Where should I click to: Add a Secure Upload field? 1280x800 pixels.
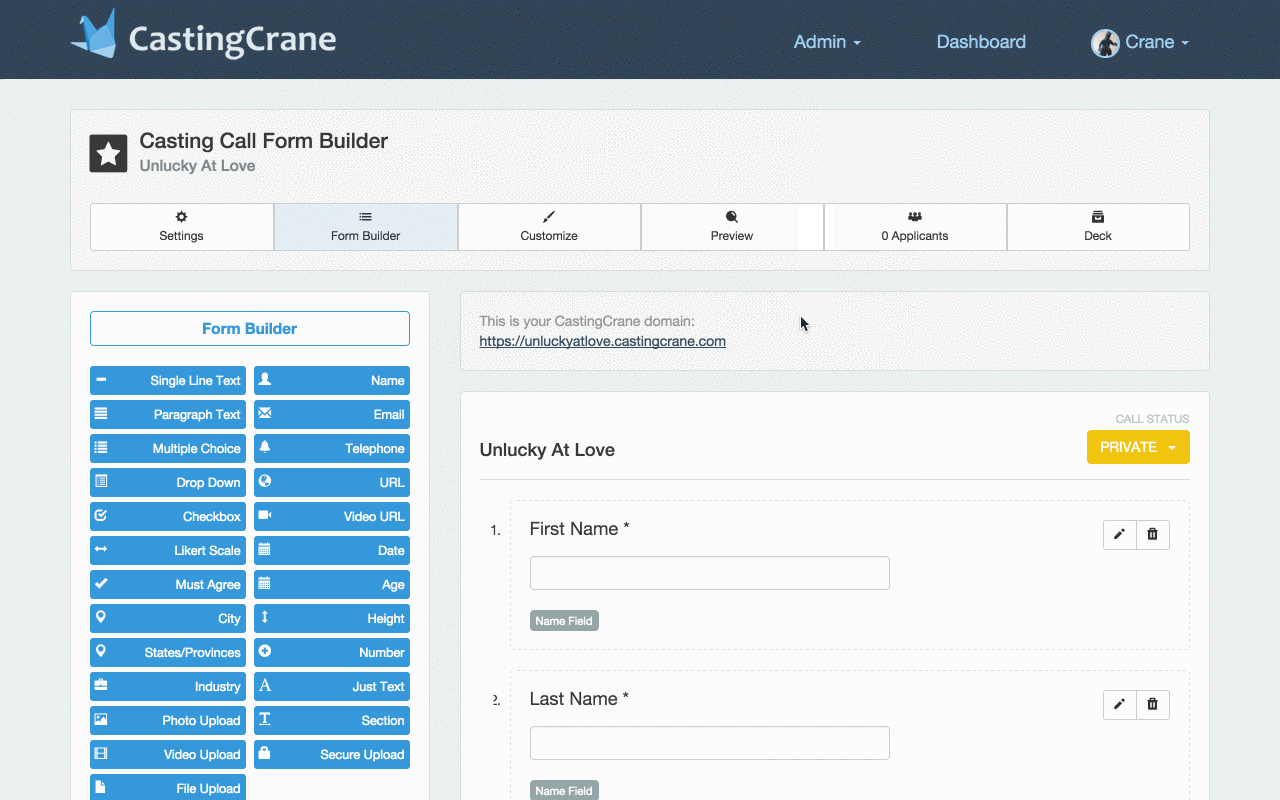[331, 754]
